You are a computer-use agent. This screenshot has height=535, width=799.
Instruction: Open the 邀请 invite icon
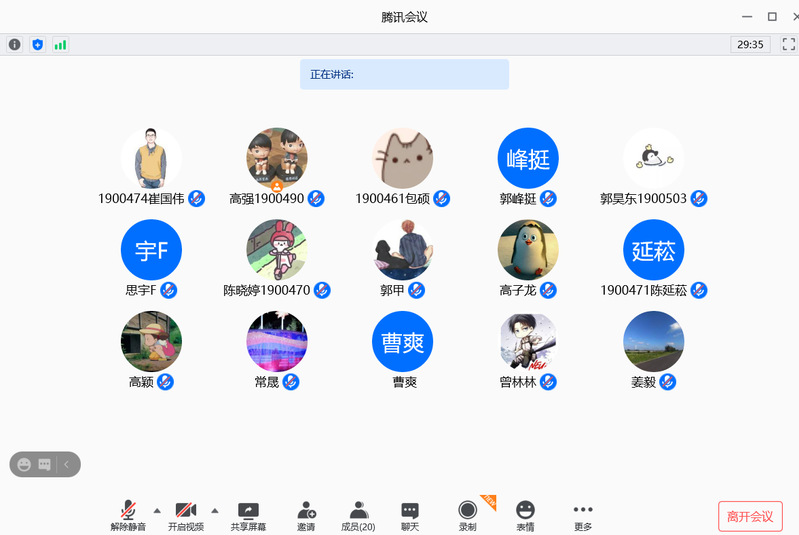[x=306, y=513]
